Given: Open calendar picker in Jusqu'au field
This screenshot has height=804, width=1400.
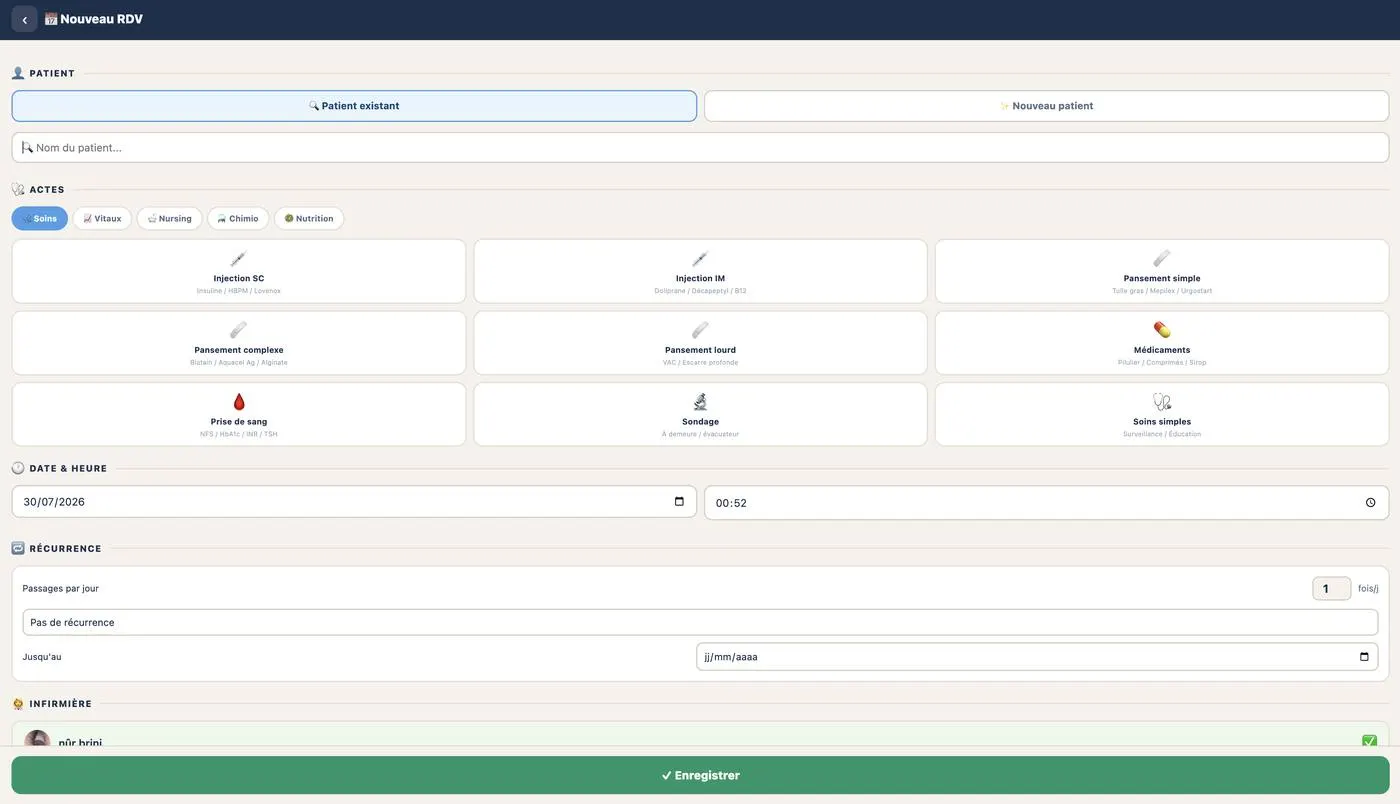Looking at the screenshot, I should click(x=1364, y=657).
